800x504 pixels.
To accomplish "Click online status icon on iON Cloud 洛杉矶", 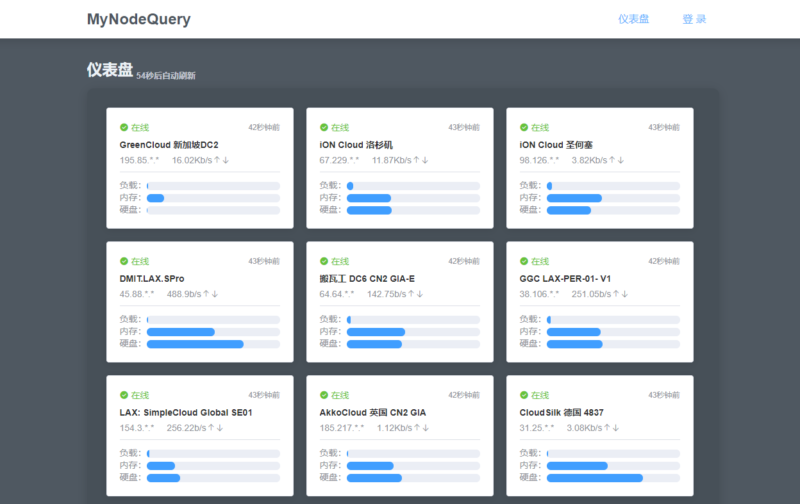I will point(324,128).
